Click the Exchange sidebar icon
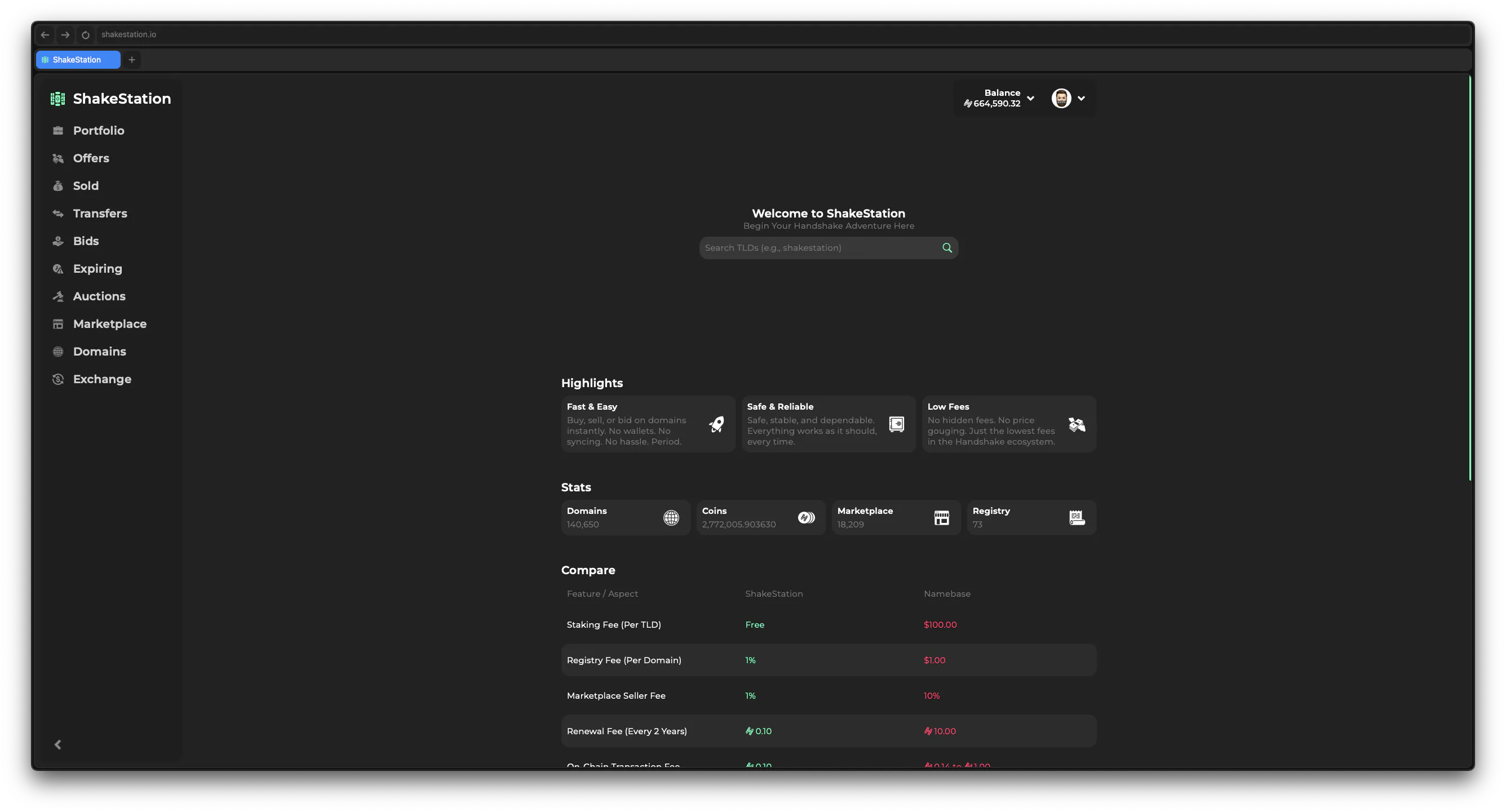The height and width of the screenshot is (812, 1506). (x=58, y=379)
